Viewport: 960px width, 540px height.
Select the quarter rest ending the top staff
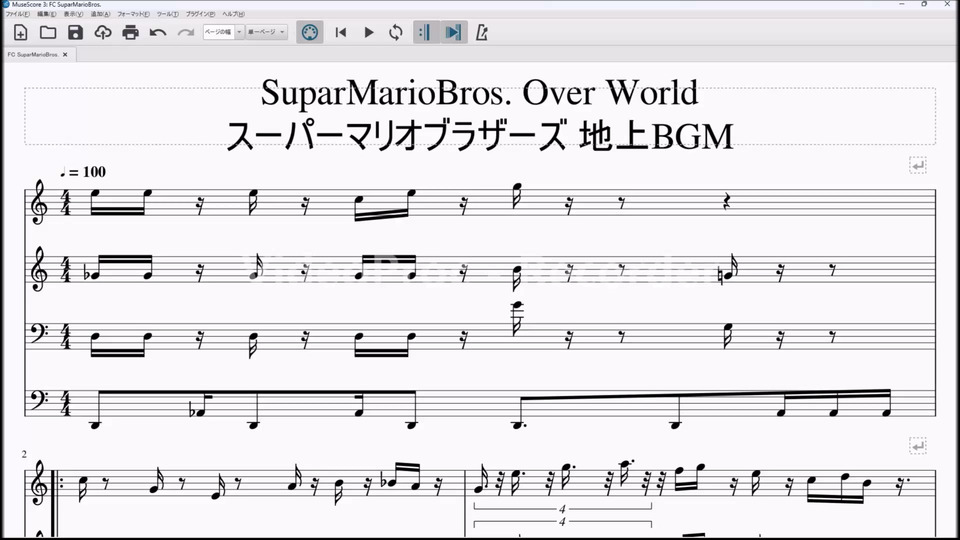727,203
